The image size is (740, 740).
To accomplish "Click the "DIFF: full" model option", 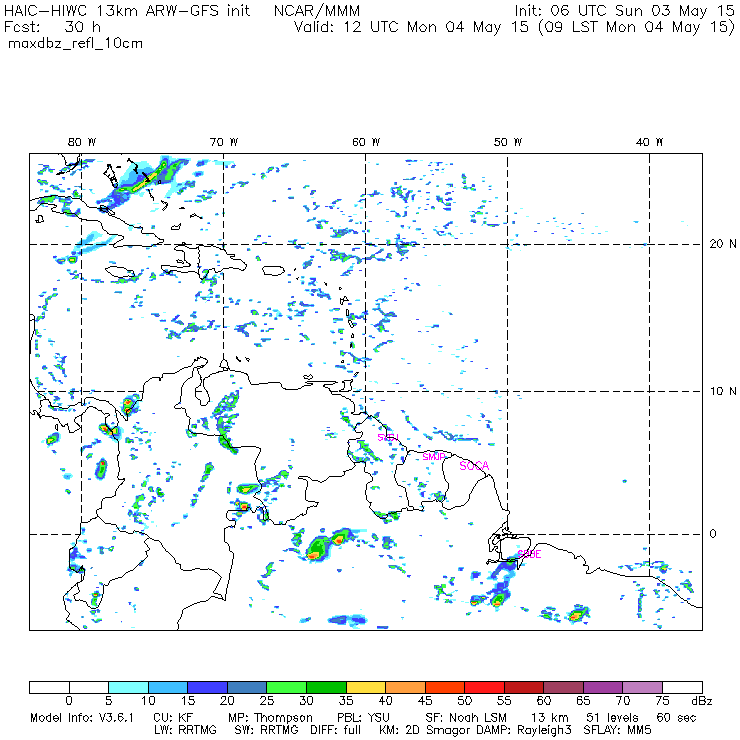I will [336, 730].
